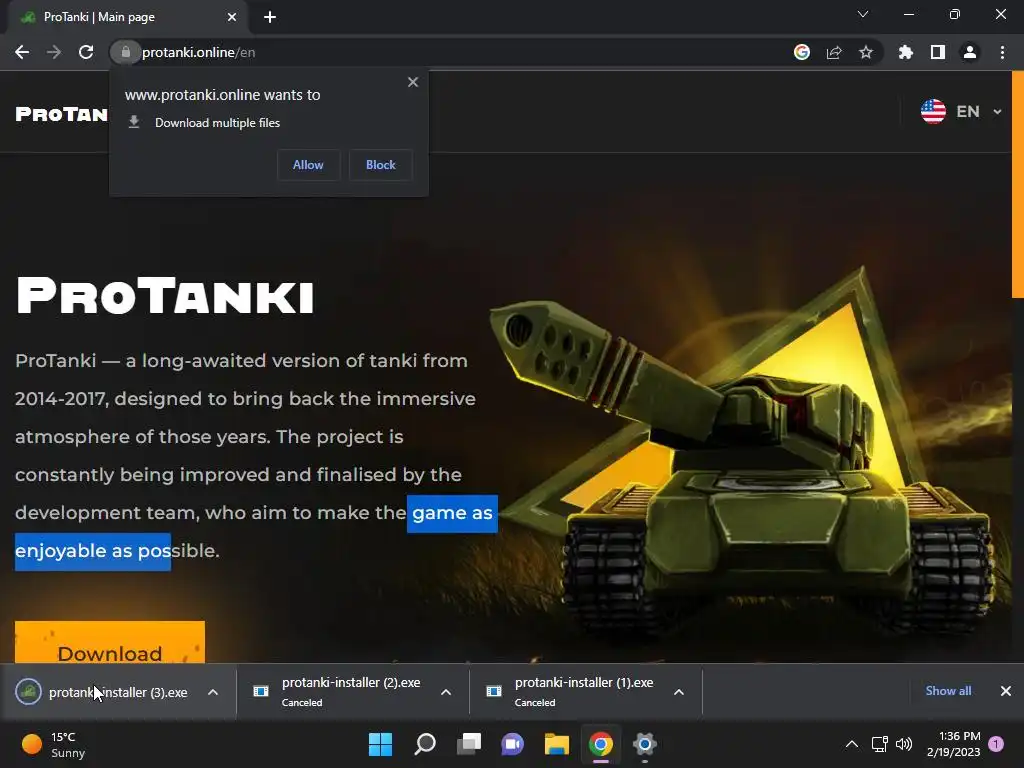Open the Windows Start menu
The image size is (1024, 768).
(381, 744)
